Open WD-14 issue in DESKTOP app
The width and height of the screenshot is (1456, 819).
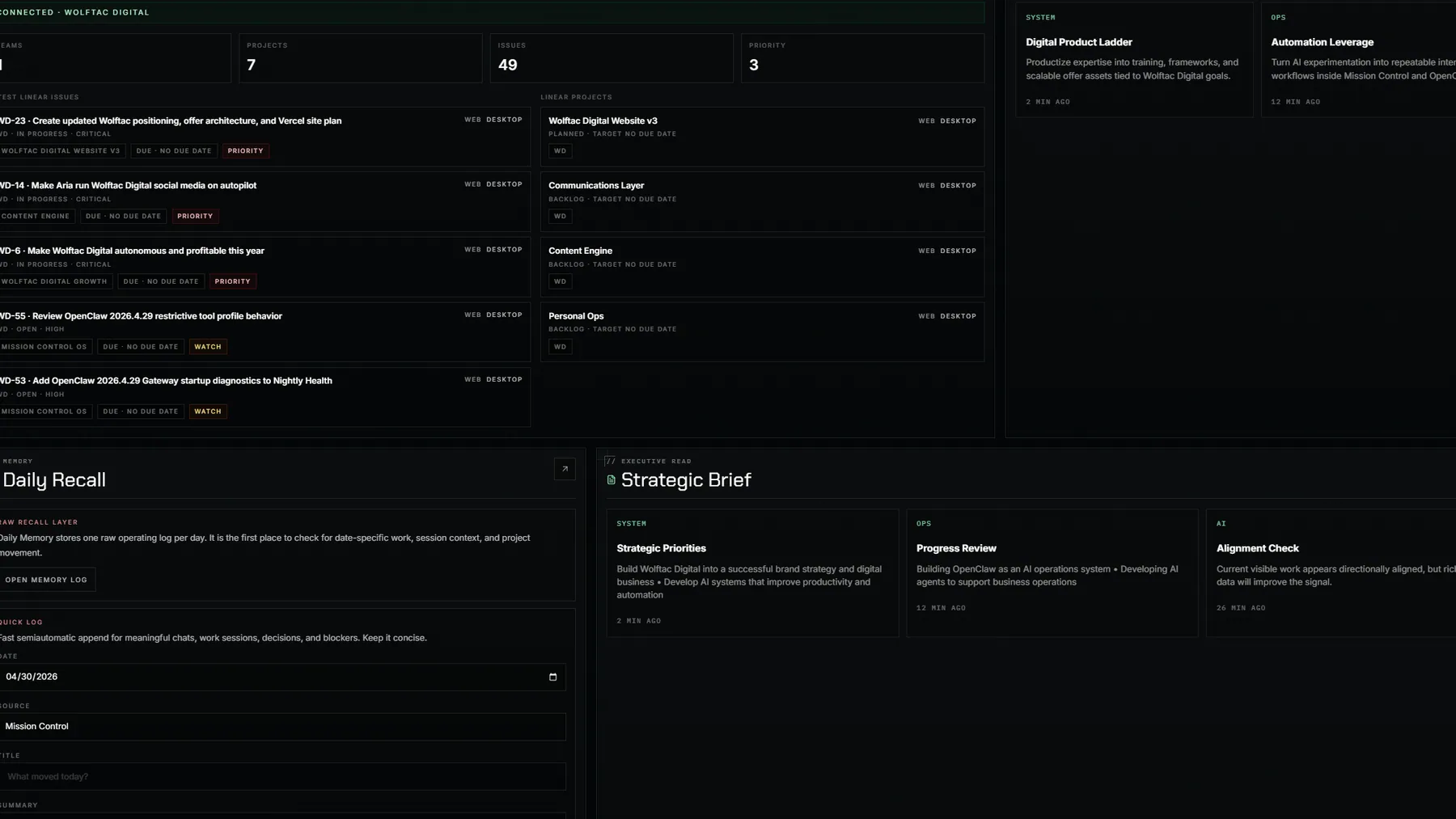point(504,184)
